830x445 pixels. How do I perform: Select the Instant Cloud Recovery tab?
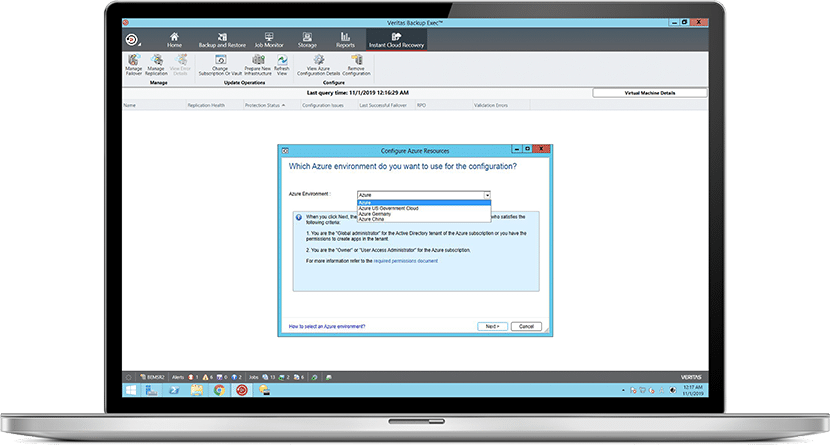[396, 40]
